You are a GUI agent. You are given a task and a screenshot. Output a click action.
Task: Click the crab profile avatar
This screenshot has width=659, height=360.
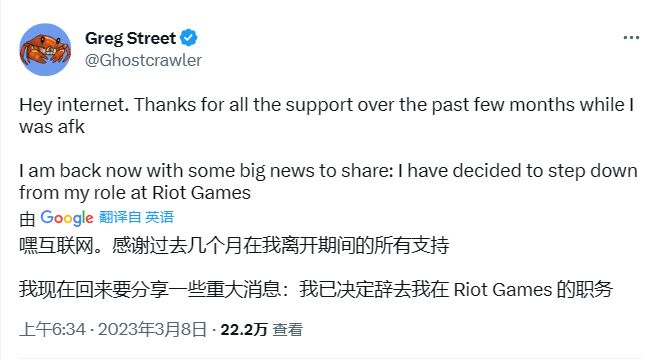point(45,50)
